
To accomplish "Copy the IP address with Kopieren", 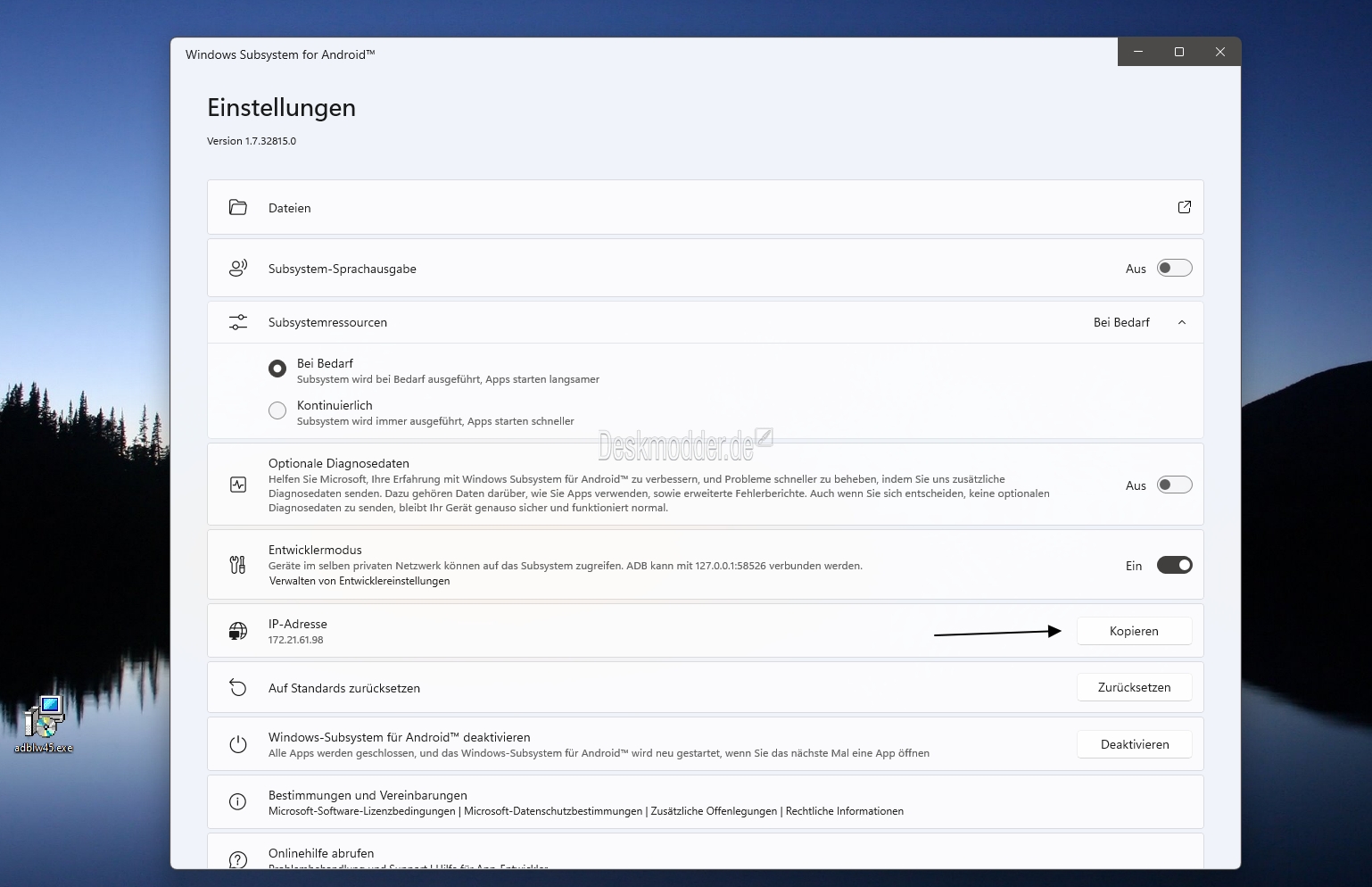I will click(1135, 631).
